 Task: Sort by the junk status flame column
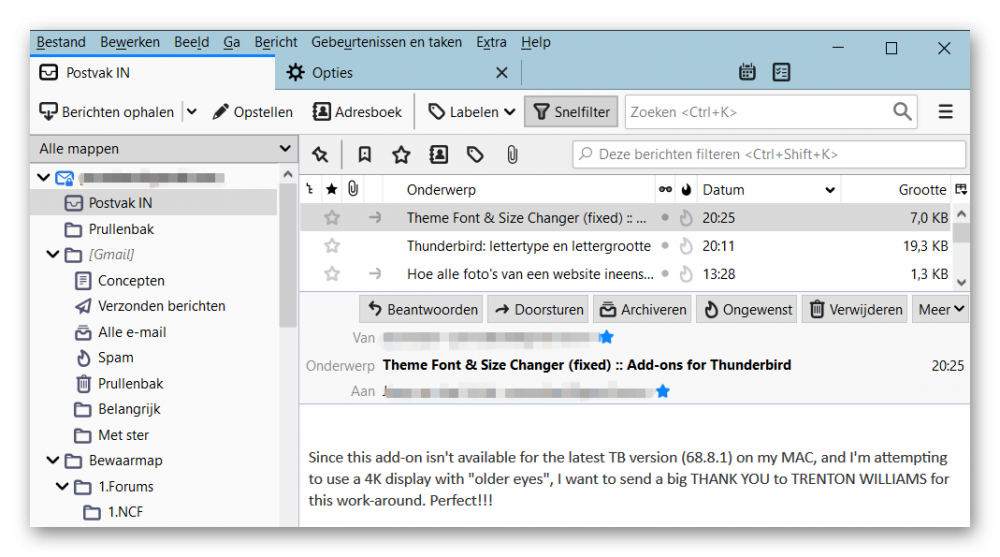tap(686, 189)
